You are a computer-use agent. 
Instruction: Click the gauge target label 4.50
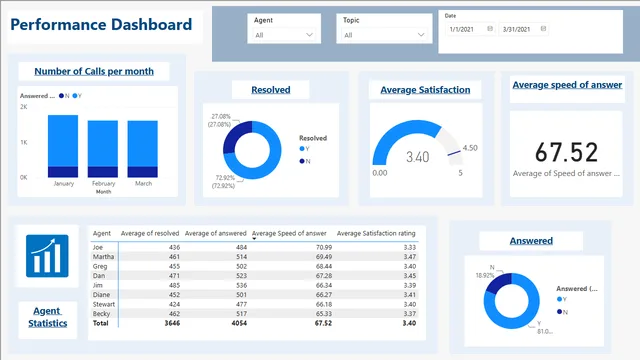(x=470, y=148)
